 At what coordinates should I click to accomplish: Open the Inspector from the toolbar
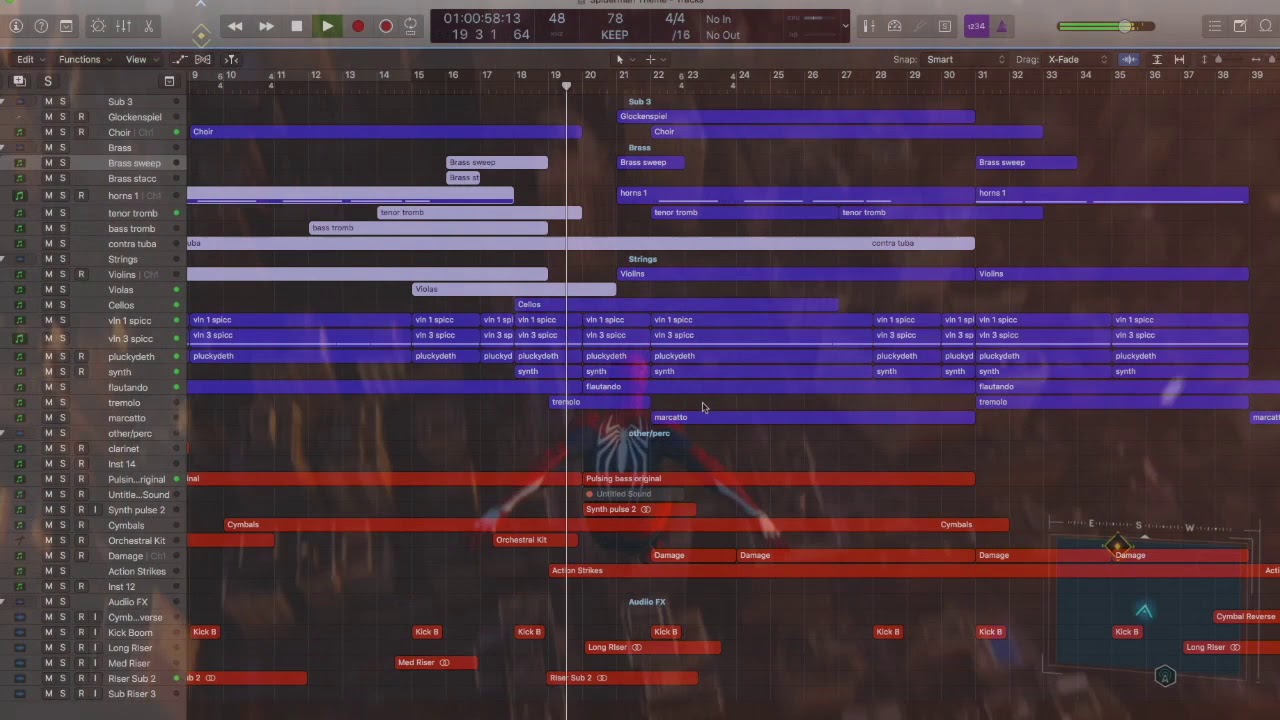pos(16,26)
